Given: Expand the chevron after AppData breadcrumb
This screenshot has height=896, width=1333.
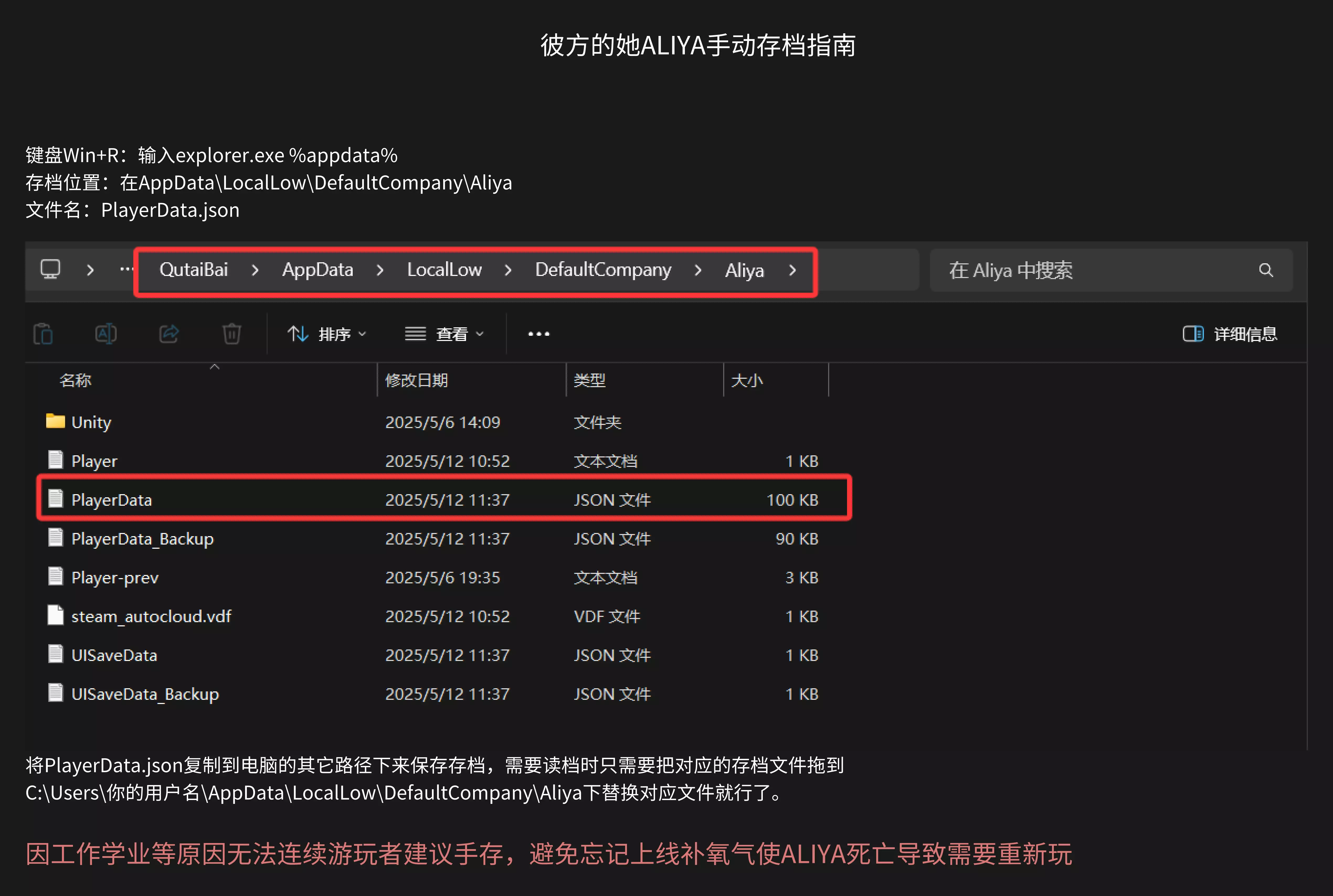Looking at the screenshot, I should point(380,270).
